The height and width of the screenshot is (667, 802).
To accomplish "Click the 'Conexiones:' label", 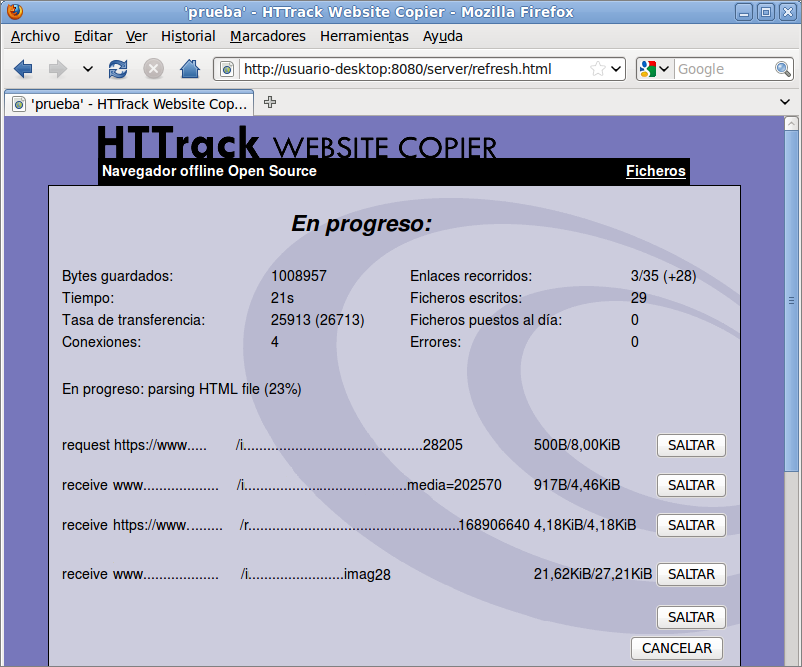I will [x=101, y=342].
